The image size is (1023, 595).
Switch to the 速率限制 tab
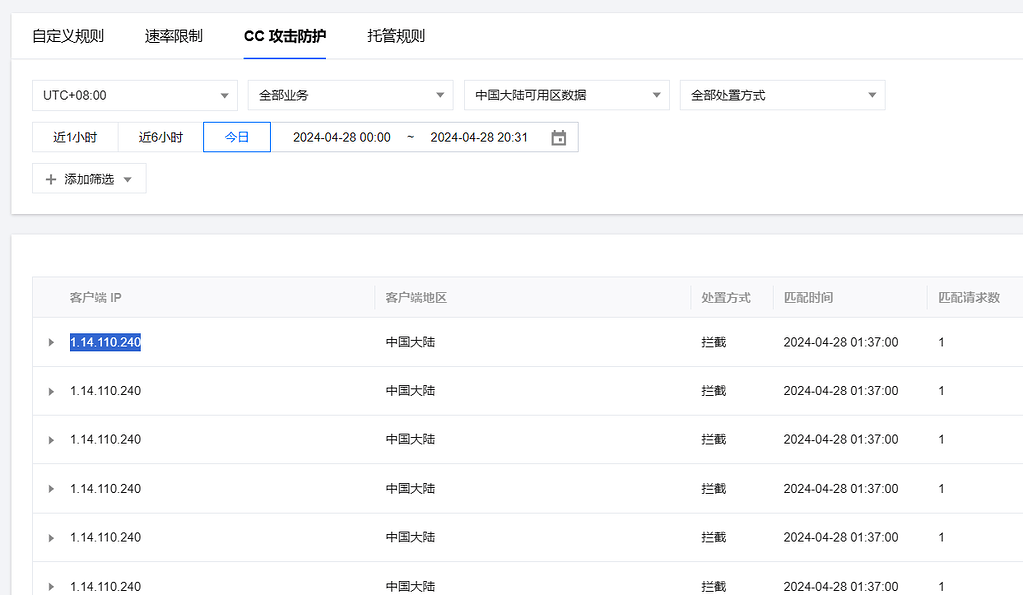(x=172, y=35)
